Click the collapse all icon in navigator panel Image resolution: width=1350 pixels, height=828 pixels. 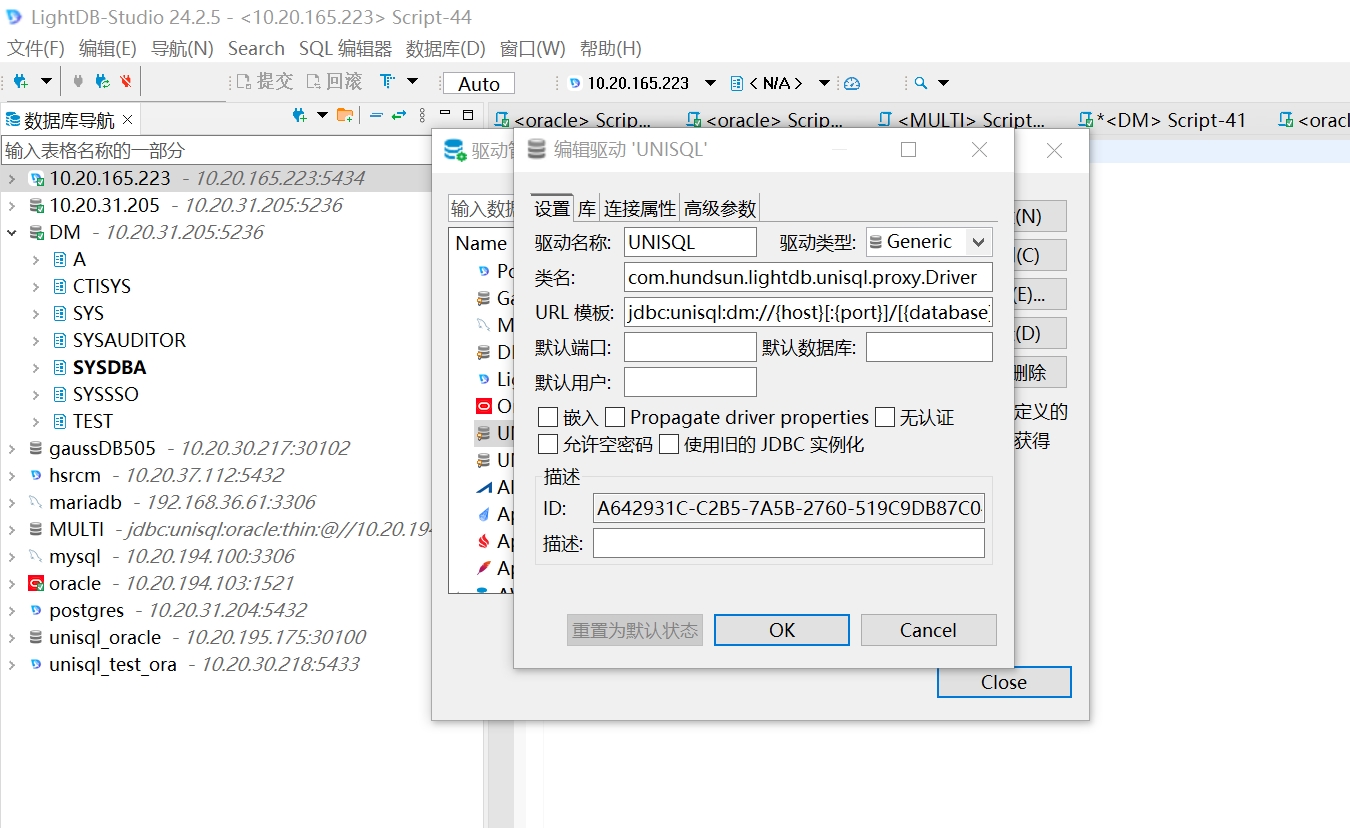pos(376,115)
